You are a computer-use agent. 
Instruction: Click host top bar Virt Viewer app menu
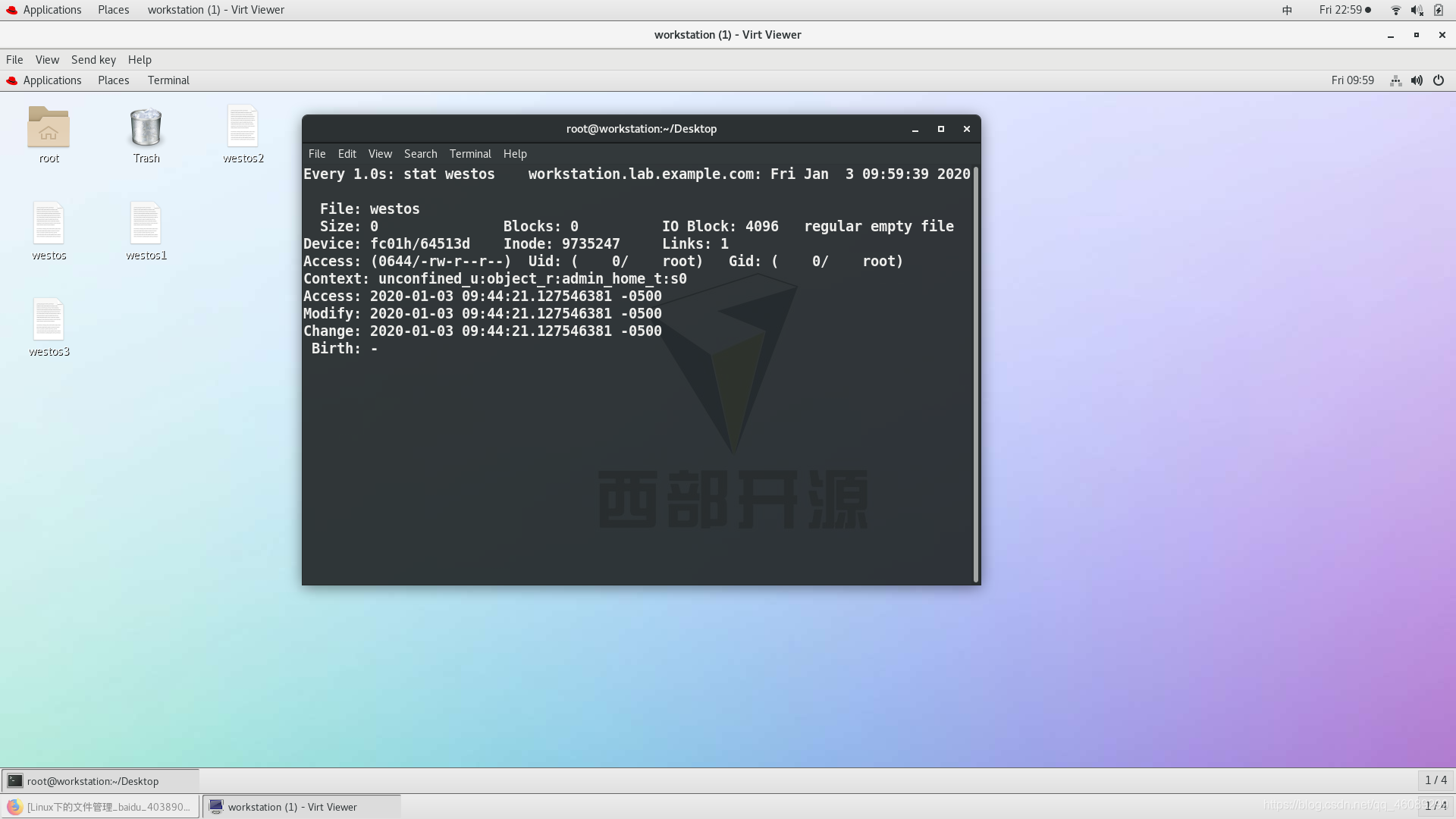216,10
